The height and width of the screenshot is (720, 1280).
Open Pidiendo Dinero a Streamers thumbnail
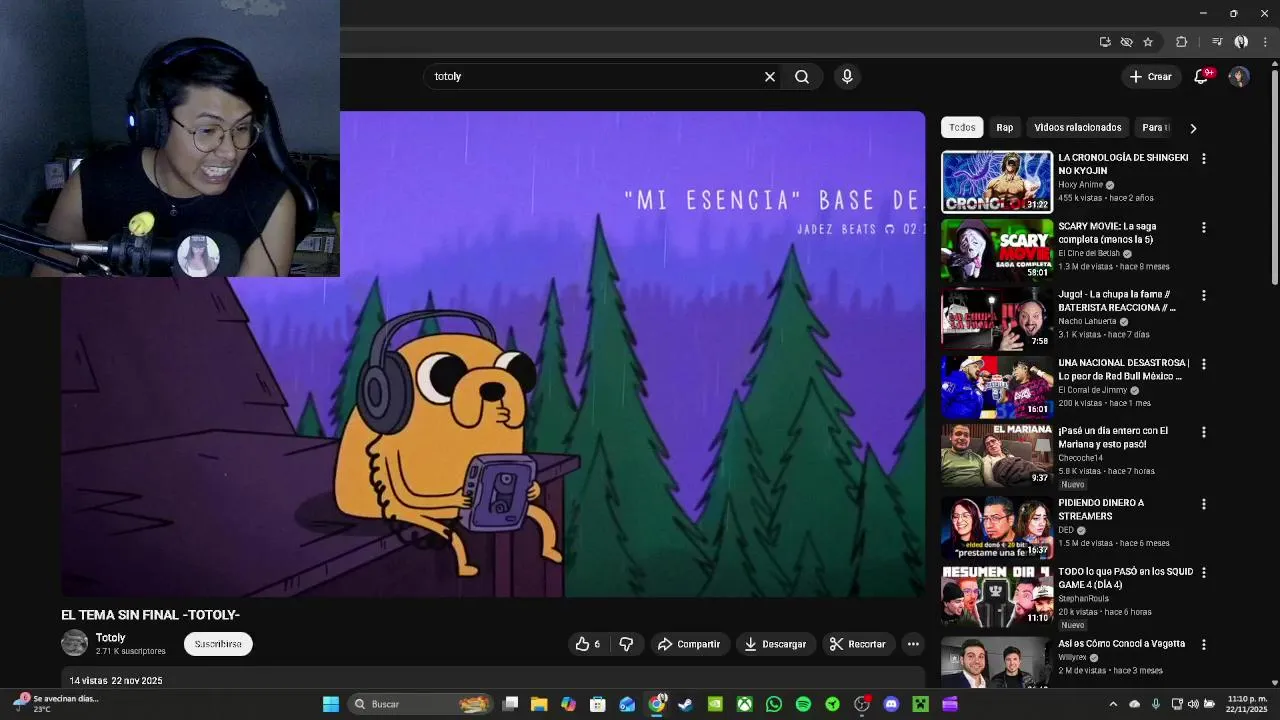pyautogui.click(x=997, y=527)
